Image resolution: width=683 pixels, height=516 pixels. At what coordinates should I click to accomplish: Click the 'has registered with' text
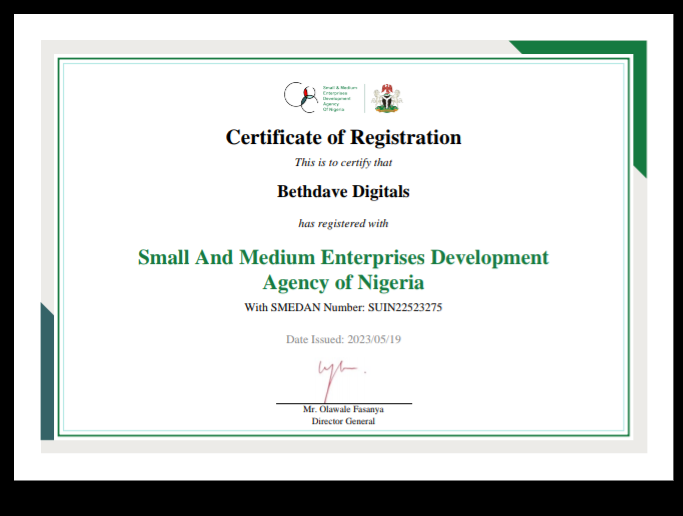[x=343, y=223]
